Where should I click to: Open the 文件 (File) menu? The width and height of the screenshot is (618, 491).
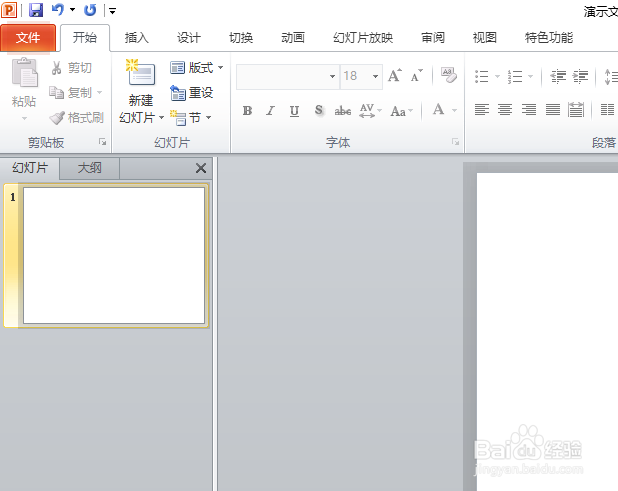[x=28, y=38]
